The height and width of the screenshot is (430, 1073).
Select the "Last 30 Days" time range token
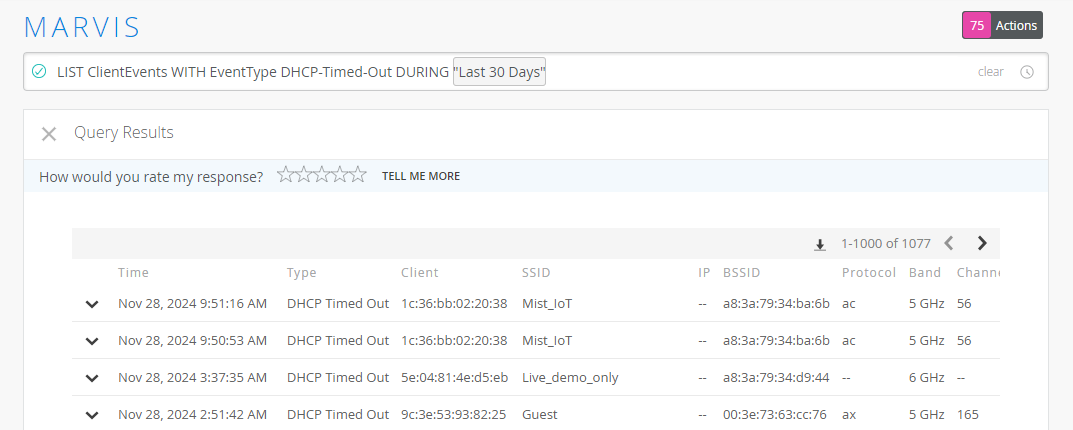[499, 72]
